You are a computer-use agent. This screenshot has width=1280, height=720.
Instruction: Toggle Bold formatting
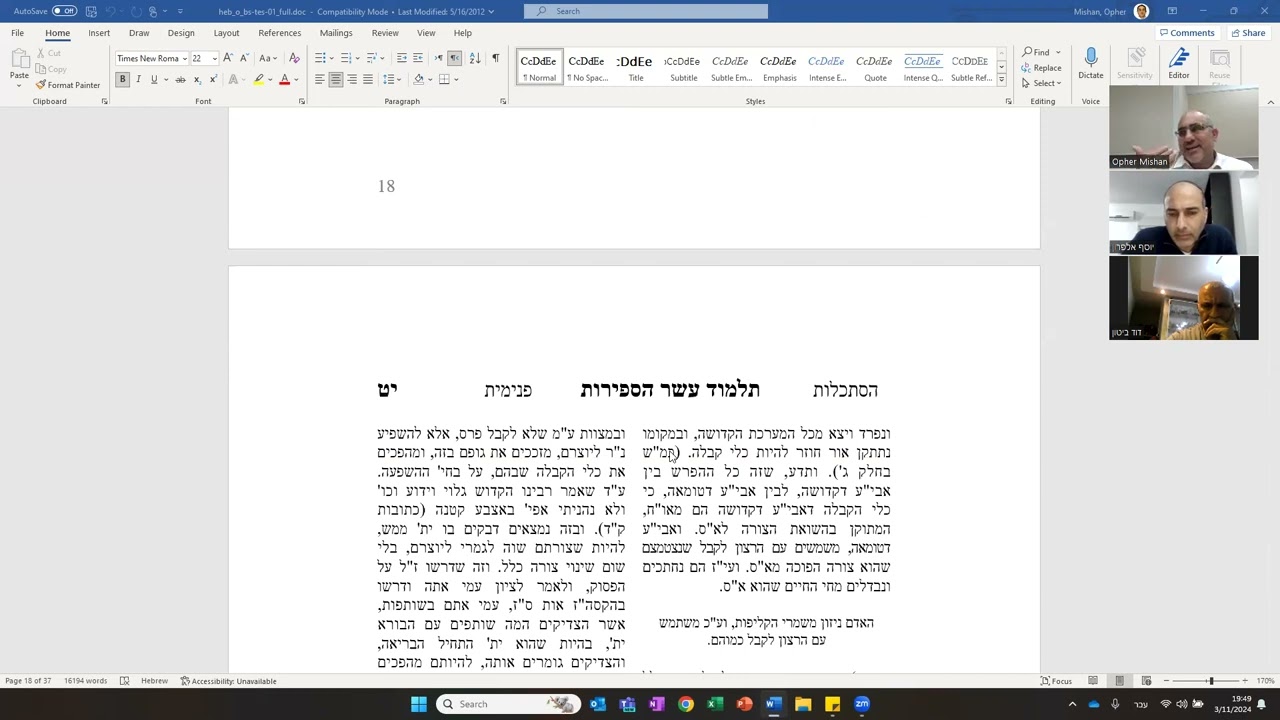point(123,79)
